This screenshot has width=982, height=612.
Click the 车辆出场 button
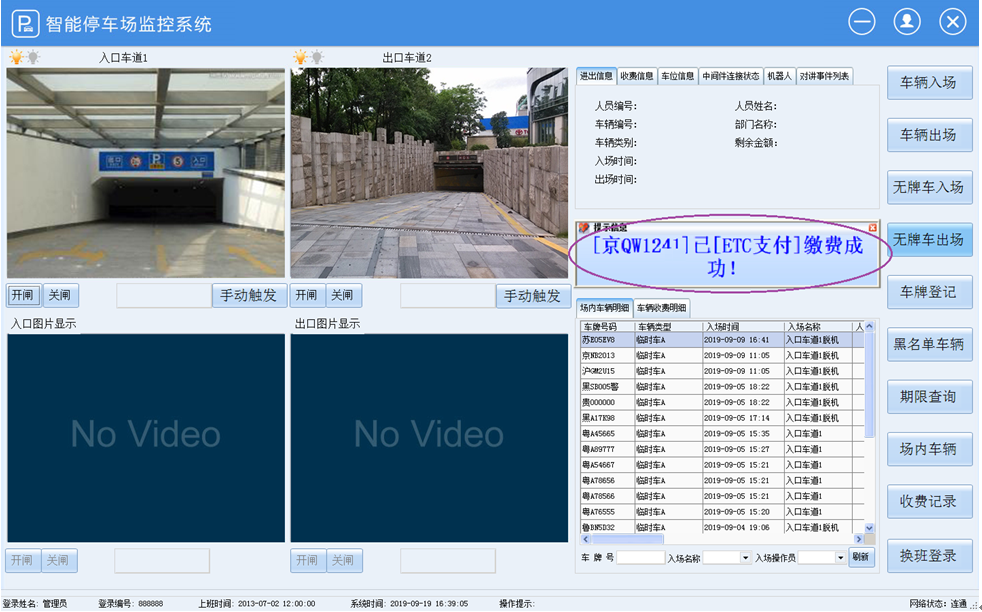click(929, 135)
